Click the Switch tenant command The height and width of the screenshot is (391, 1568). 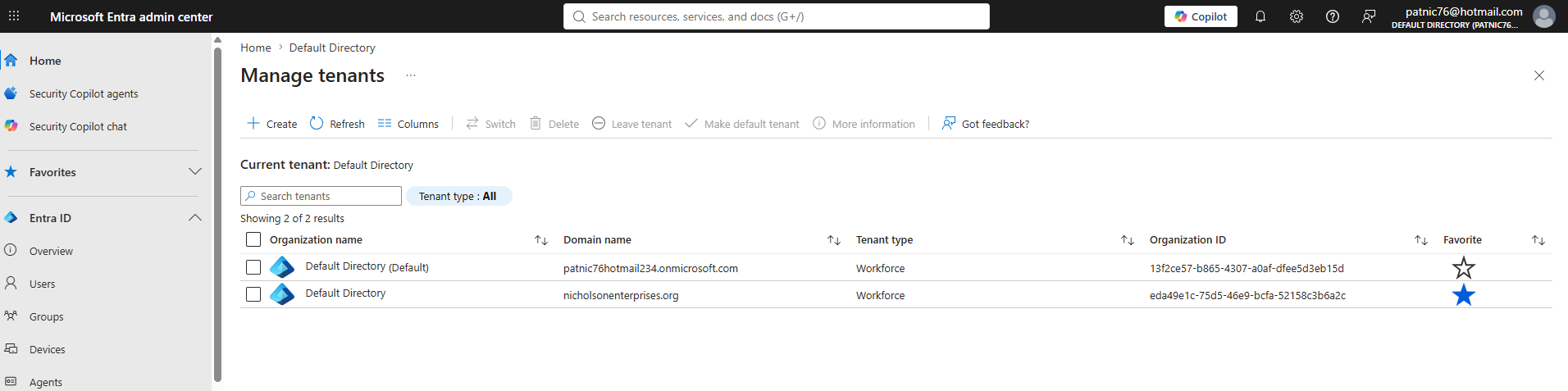(491, 124)
